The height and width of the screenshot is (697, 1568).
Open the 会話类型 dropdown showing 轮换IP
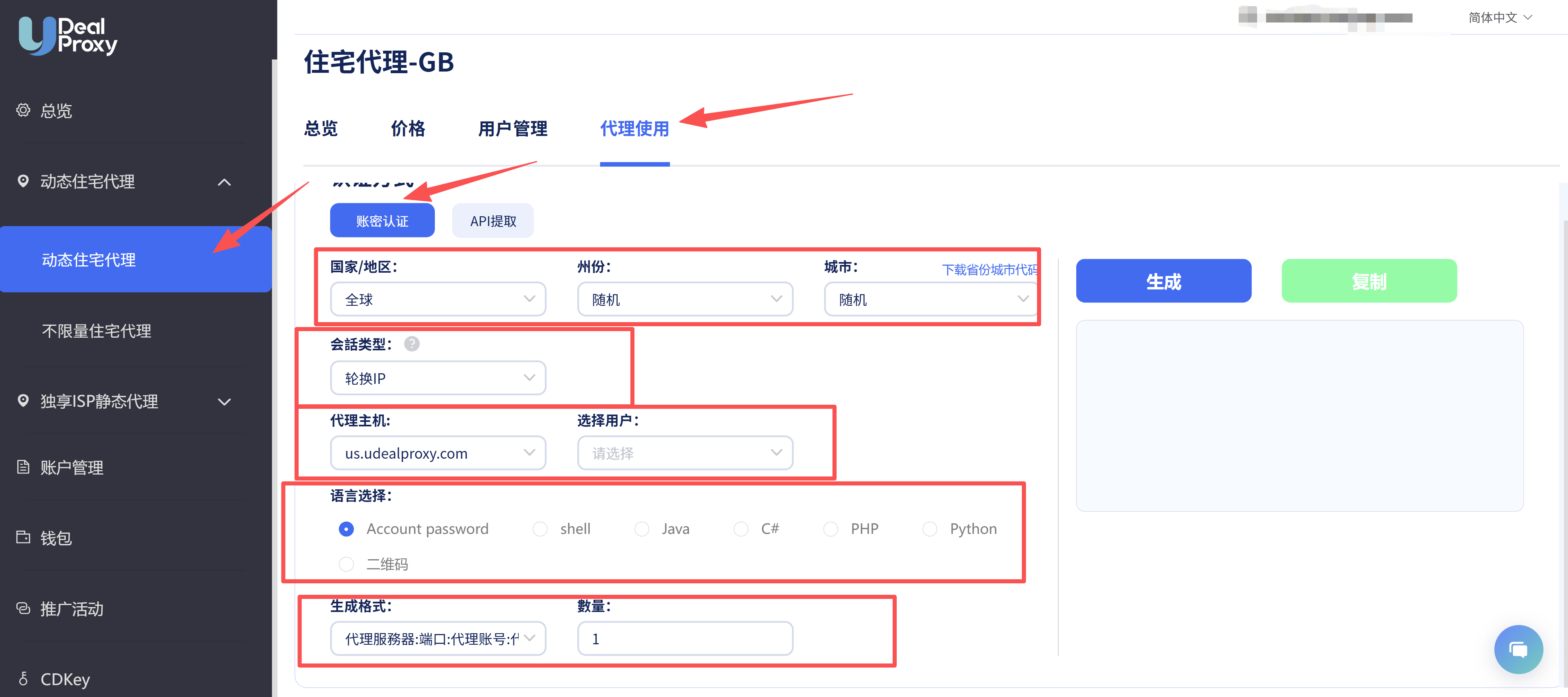pyautogui.click(x=438, y=378)
